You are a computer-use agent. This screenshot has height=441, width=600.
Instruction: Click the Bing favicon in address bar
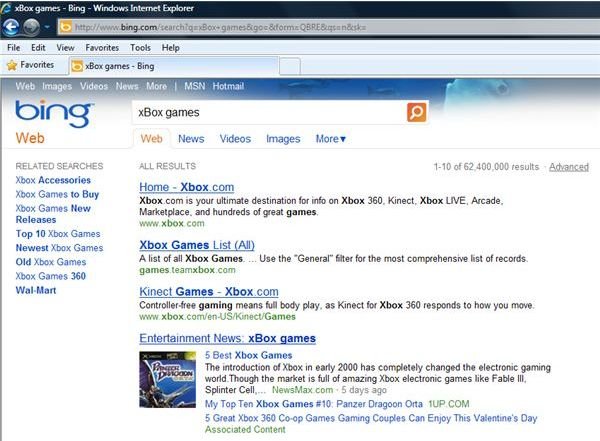click(x=65, y=27)
